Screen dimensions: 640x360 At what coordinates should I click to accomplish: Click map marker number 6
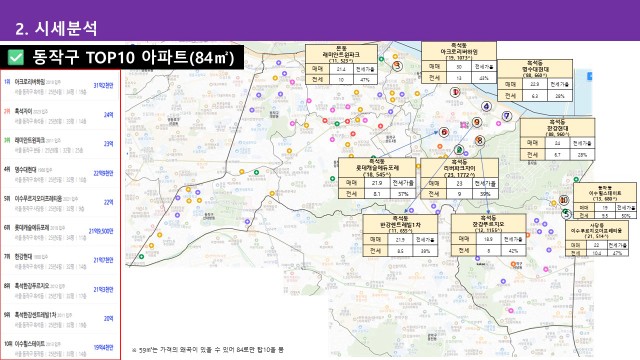pos(444,132)
